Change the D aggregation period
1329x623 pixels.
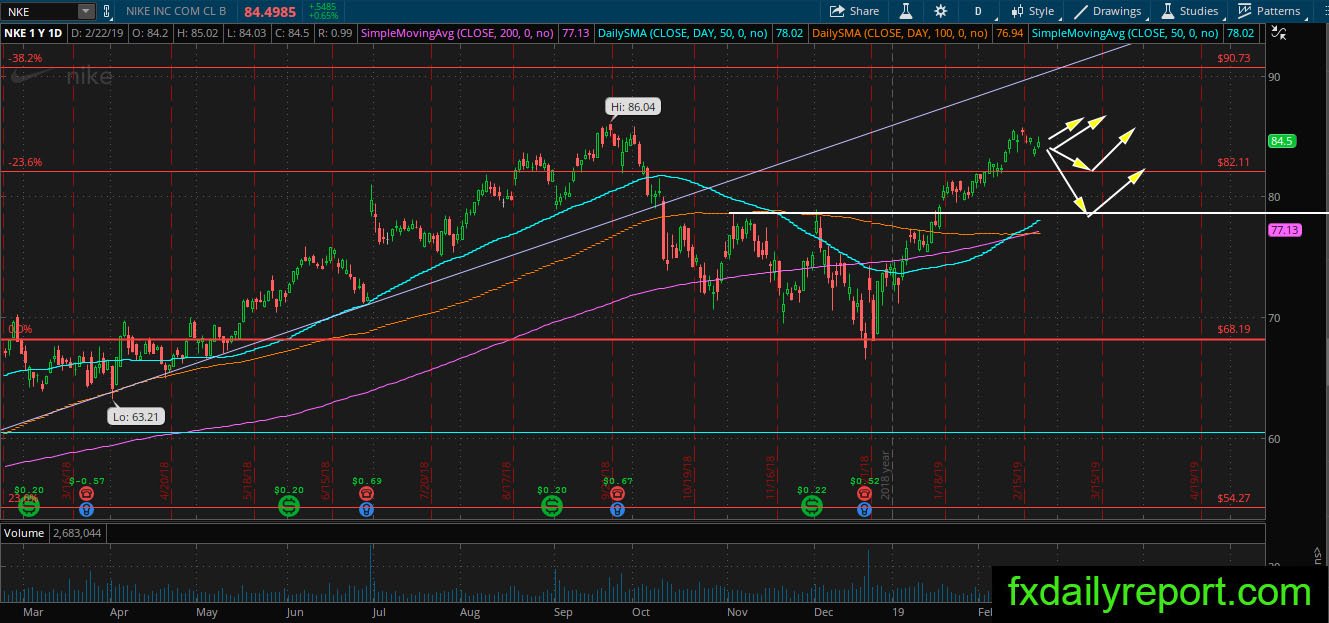point(977,11)
